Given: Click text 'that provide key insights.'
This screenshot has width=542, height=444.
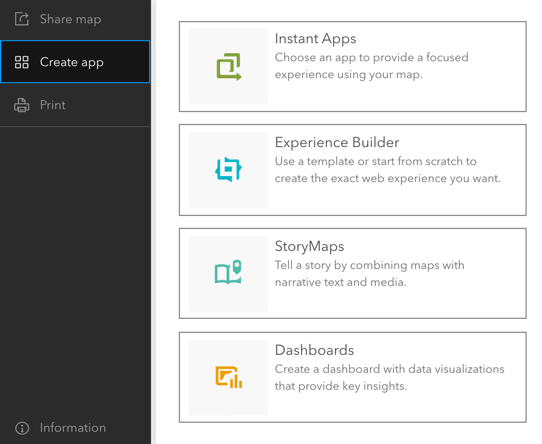Looking at the screenshot, I should (341, 386).
